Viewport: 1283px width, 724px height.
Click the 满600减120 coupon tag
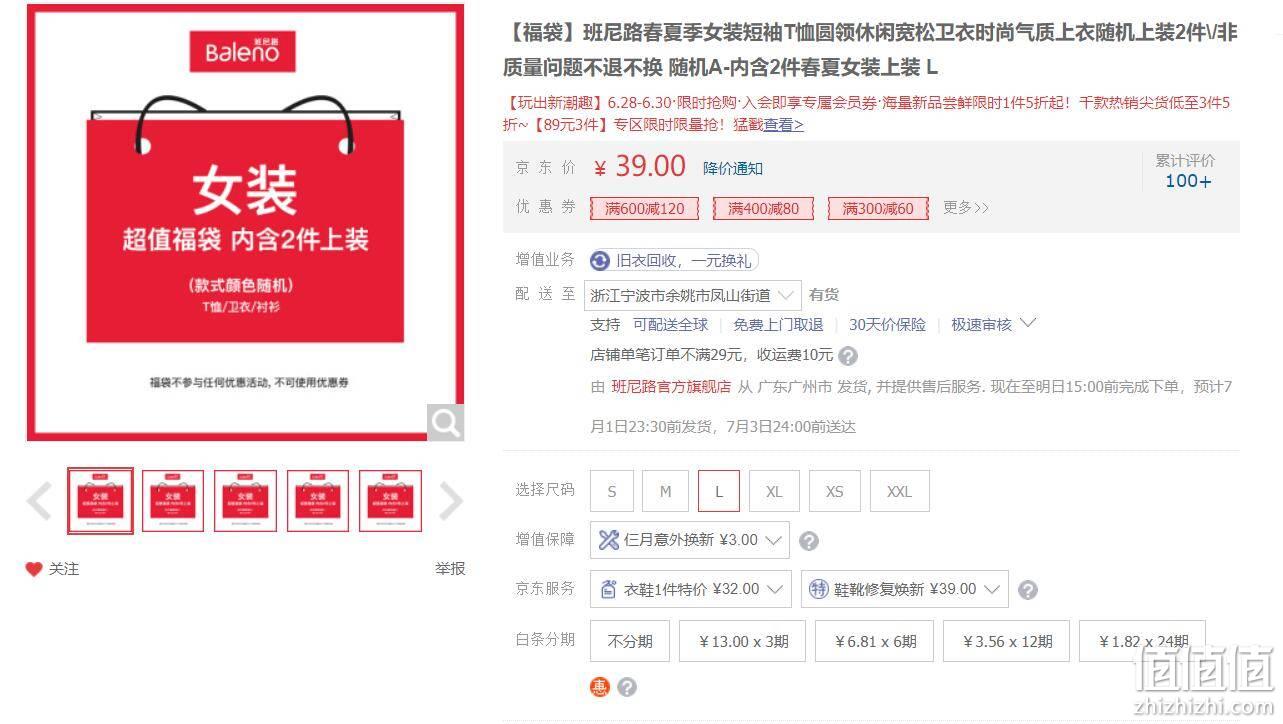[645, 208]
